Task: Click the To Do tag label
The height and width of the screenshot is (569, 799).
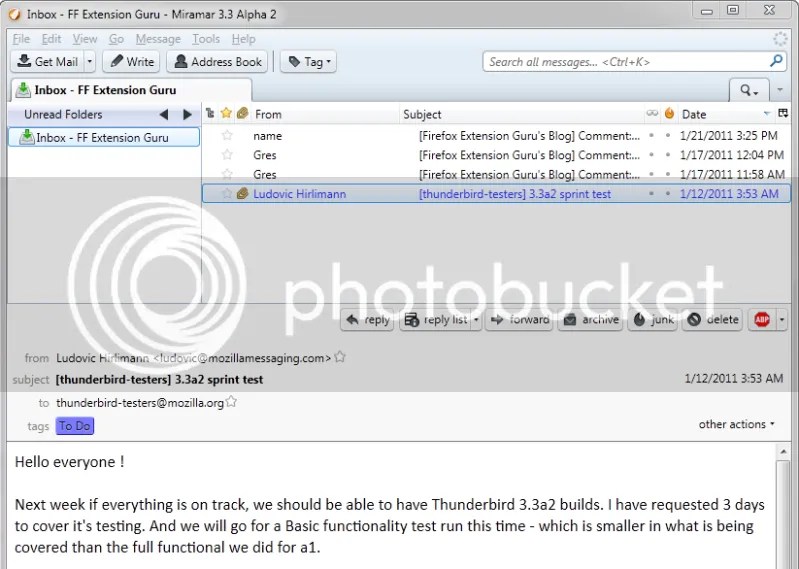Action: (x=75, y=426)
